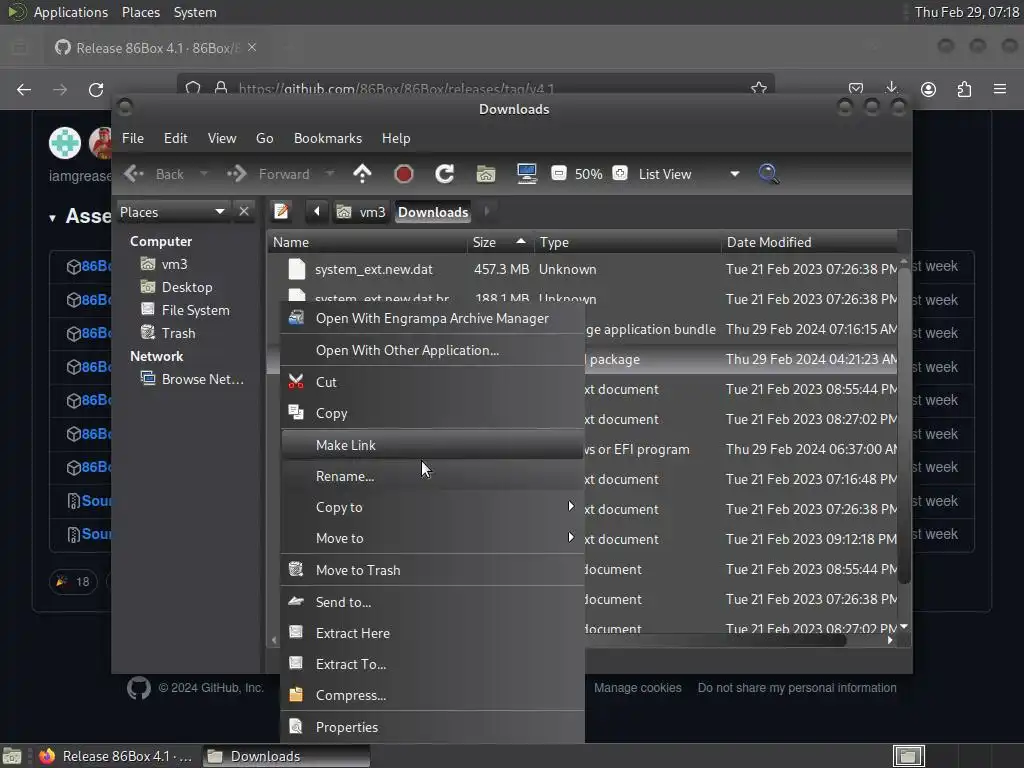This screenshot has width=1024, height=768.
Task: Open the Bookmarks menu
Action: click(x=328, y=138)
